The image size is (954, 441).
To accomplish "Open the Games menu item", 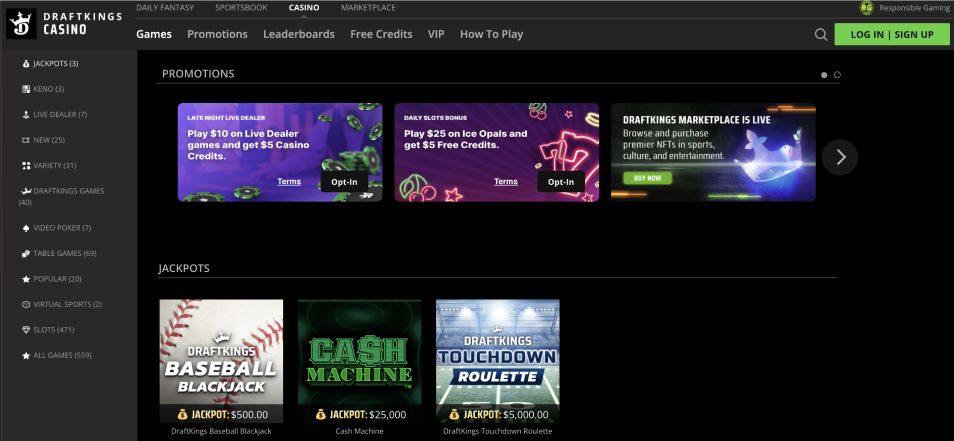I will tap(154, 34).
